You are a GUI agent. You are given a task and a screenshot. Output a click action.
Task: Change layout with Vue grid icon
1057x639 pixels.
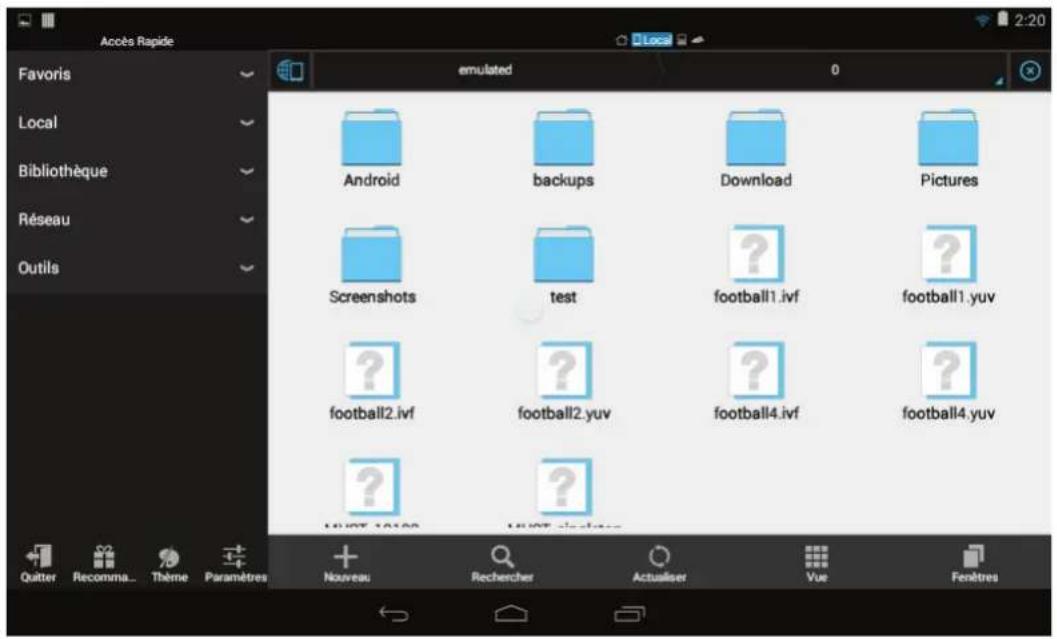[816, 564]
